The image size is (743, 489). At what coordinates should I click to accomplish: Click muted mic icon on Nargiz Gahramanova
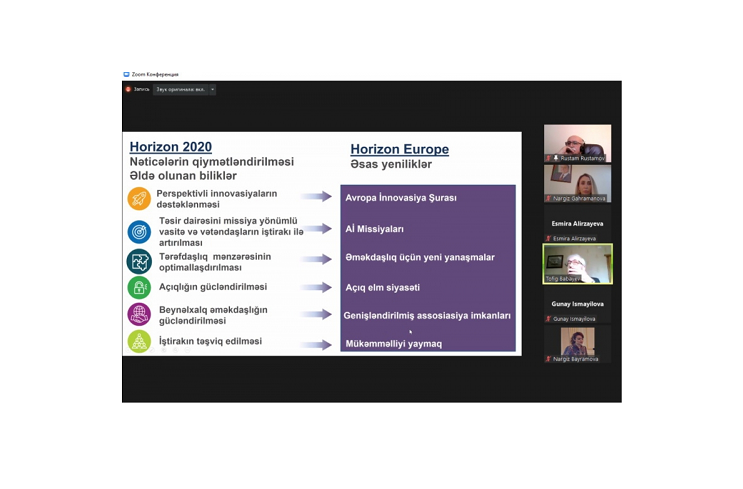[548, 199]
